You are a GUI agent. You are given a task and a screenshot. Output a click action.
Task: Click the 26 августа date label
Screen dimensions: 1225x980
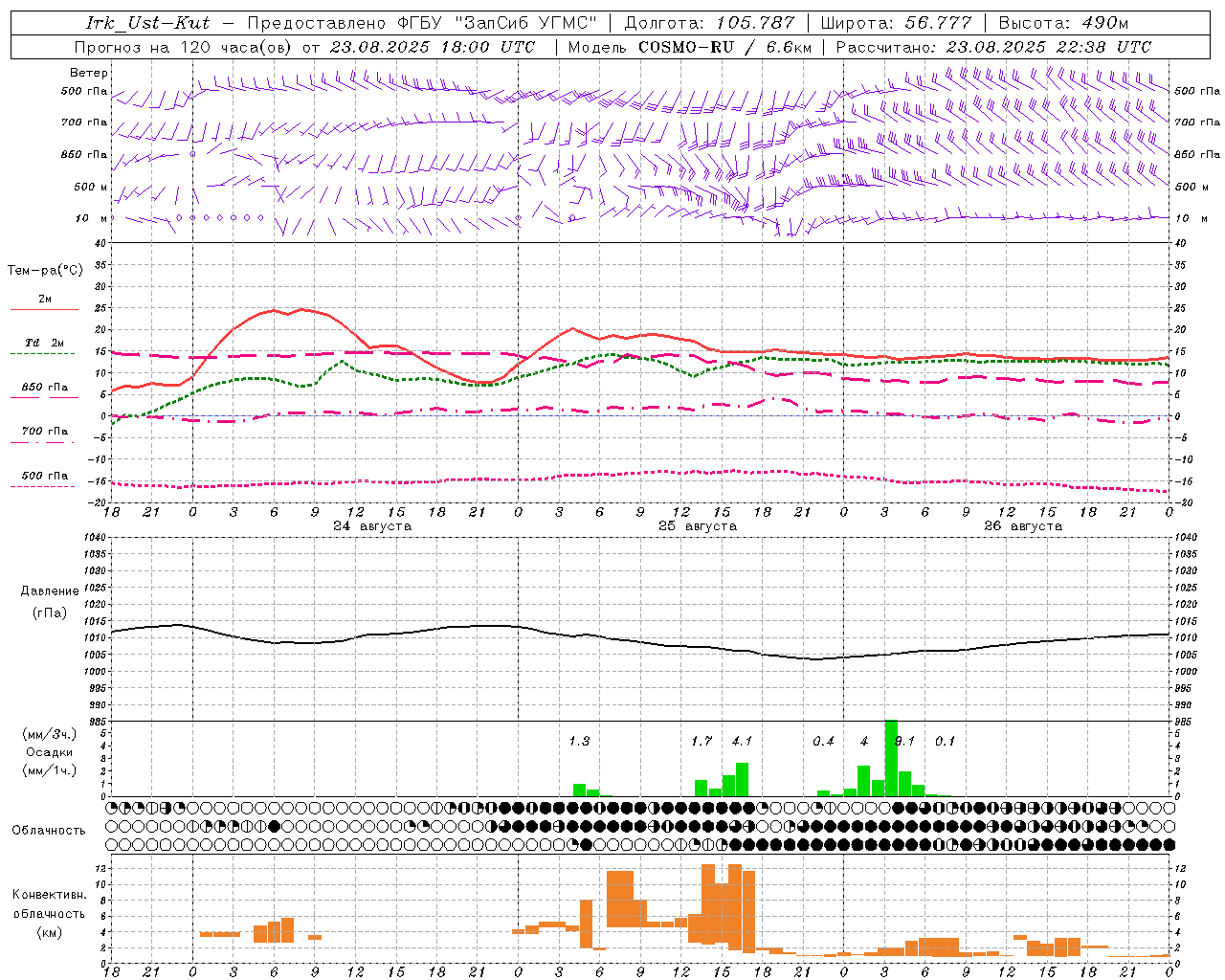click(1023, 526)
